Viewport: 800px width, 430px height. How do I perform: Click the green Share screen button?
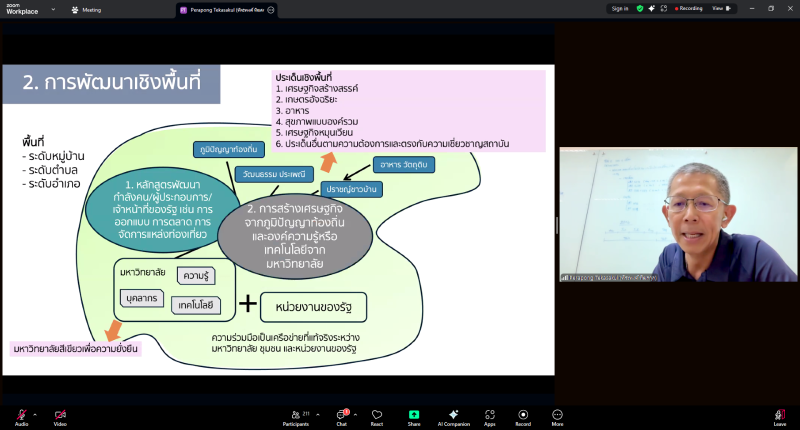coord(414,414)
